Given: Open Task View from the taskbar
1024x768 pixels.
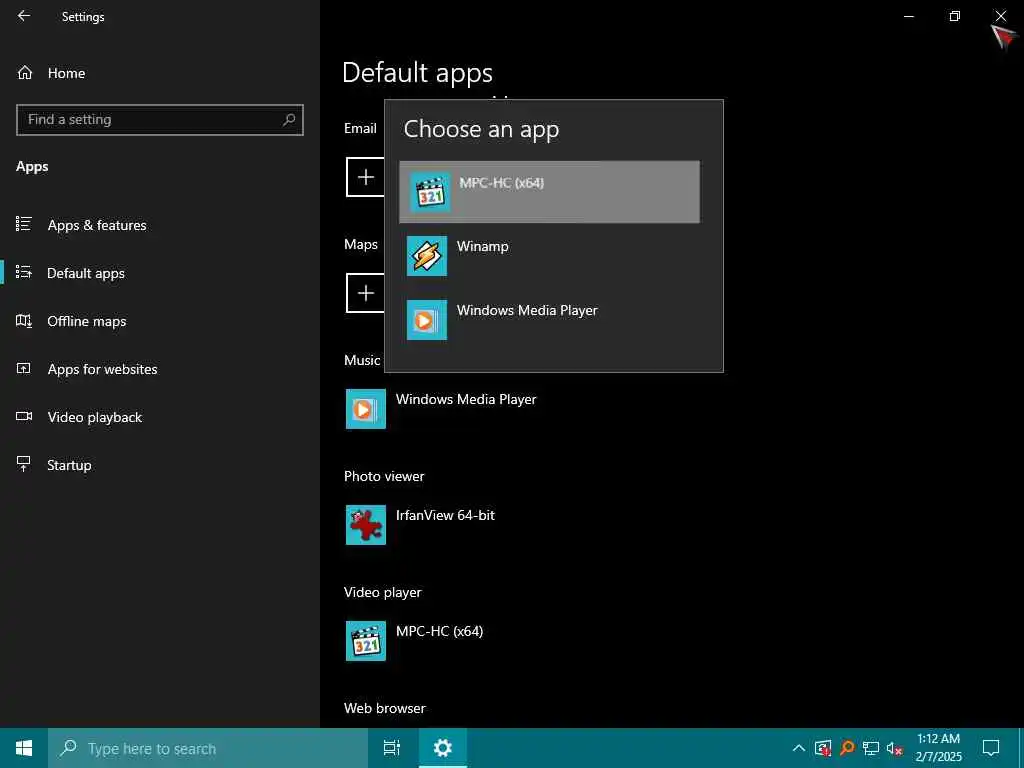Looking at the screenshot, I should [x=392, y=748].
